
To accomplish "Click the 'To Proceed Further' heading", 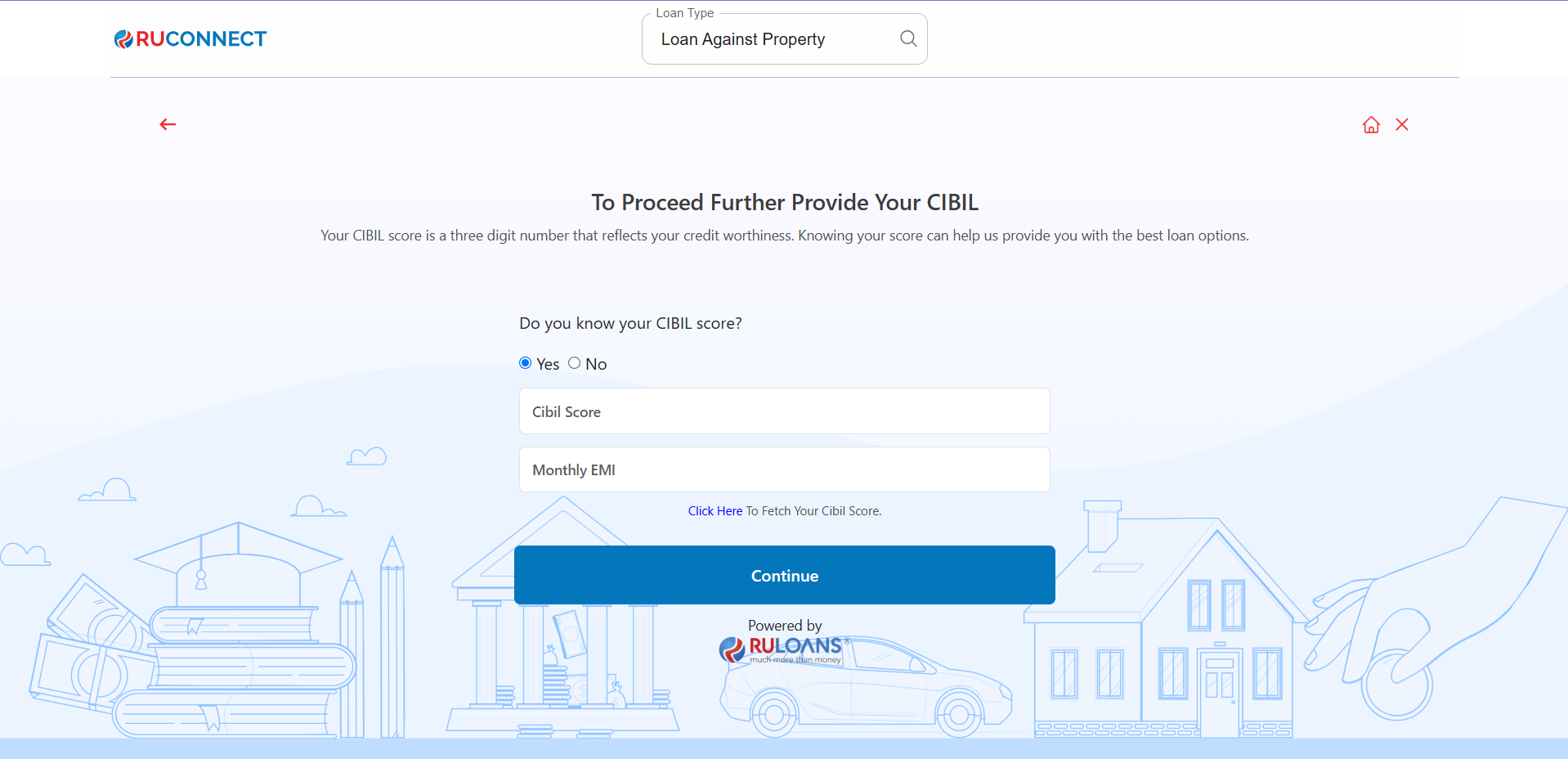I will pos(784,202).
